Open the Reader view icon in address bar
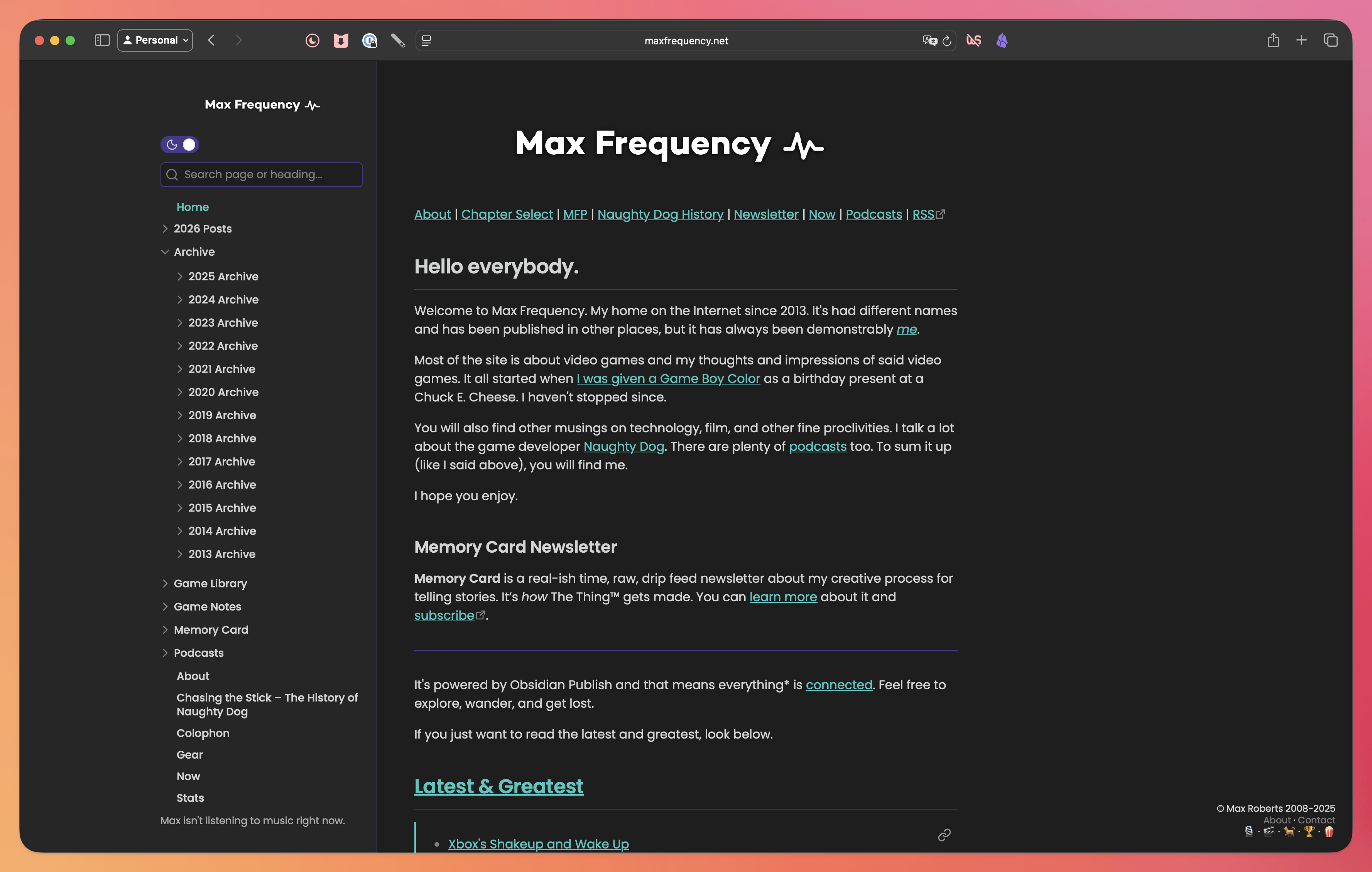The height and width of the screenshot is (872, 1372). [x=426, y=40]
